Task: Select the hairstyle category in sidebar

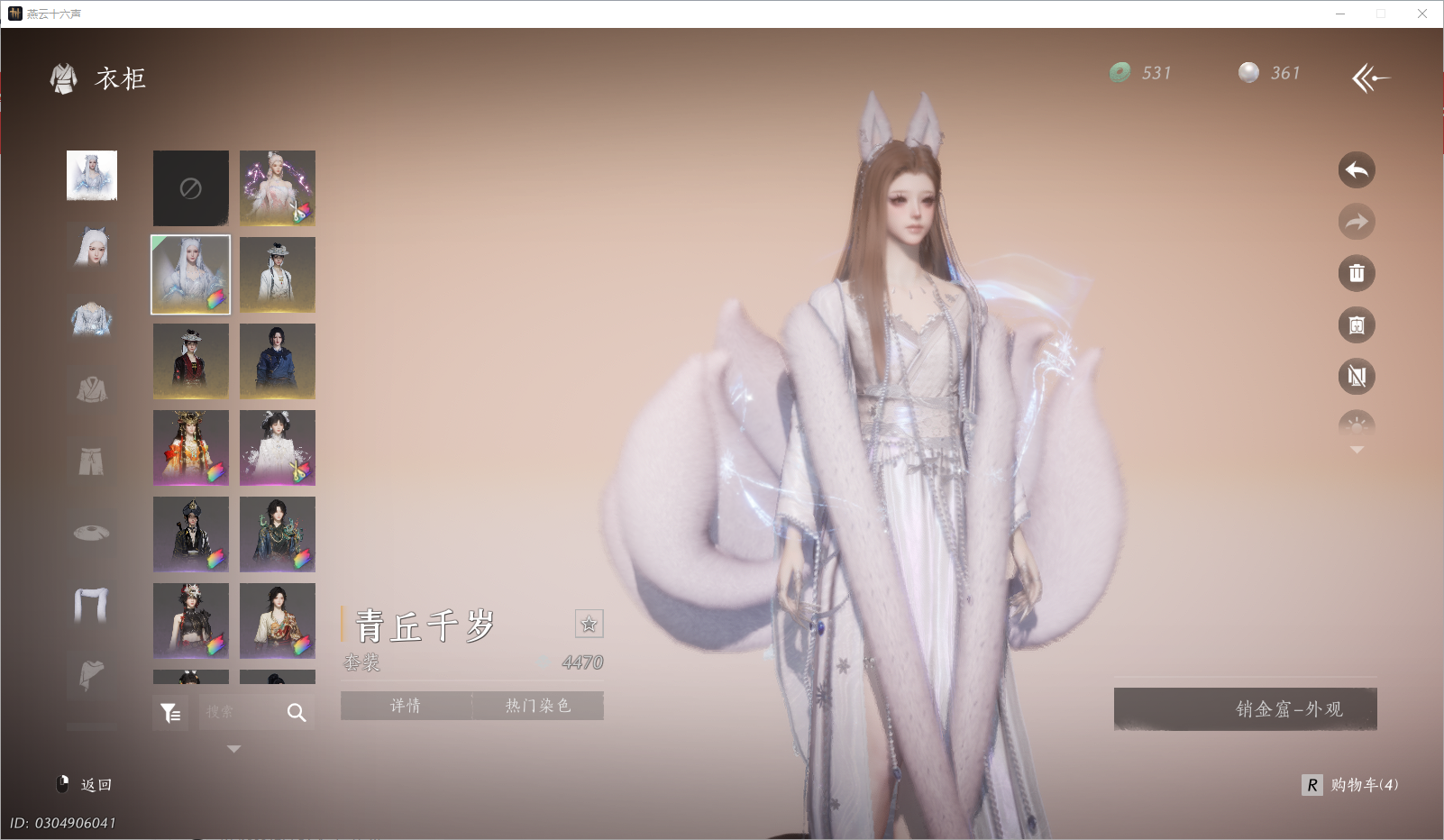Action: coord(91,246)
